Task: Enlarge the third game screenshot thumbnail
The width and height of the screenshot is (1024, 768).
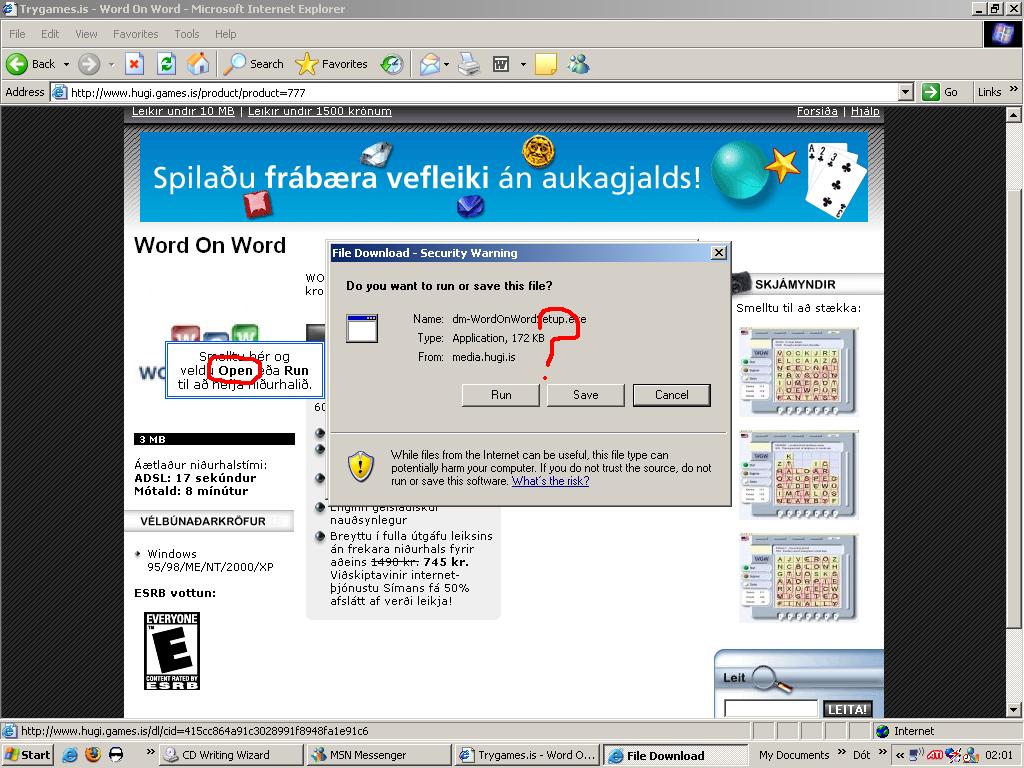Action: pyautogui.click(x=798, y=577)
